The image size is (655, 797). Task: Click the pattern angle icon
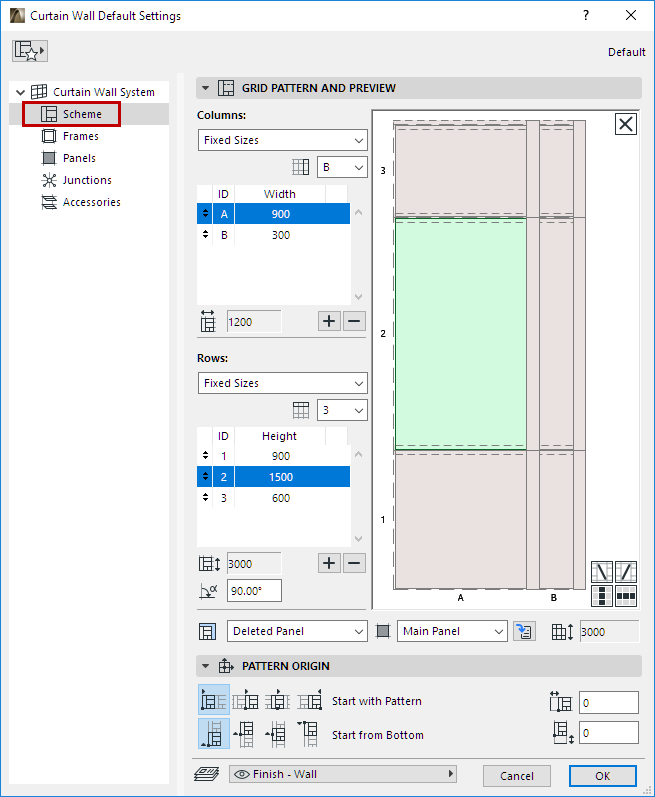[x=208, y=591]
